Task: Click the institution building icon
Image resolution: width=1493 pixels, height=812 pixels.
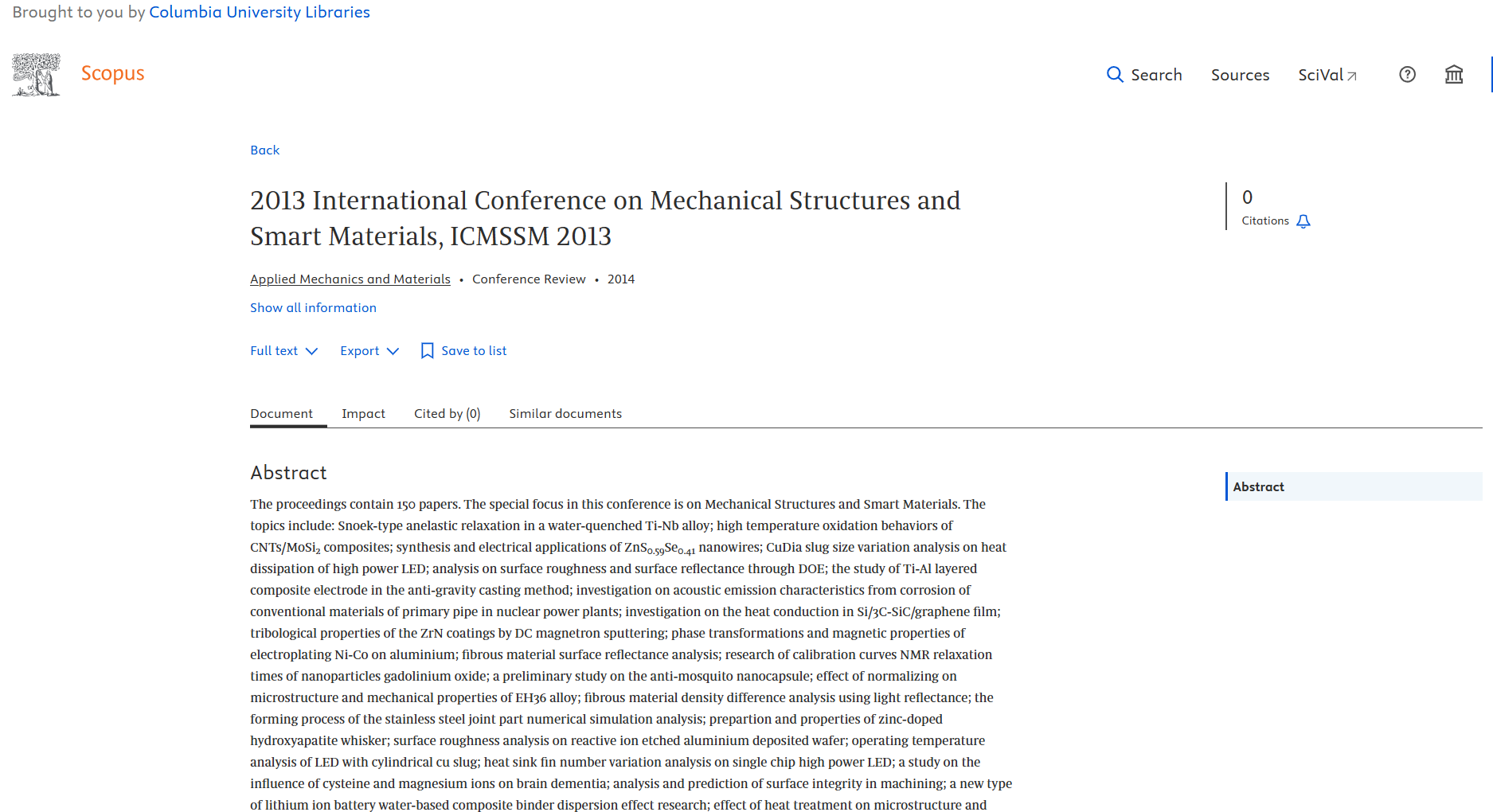Action: (x=1454, y=75)
